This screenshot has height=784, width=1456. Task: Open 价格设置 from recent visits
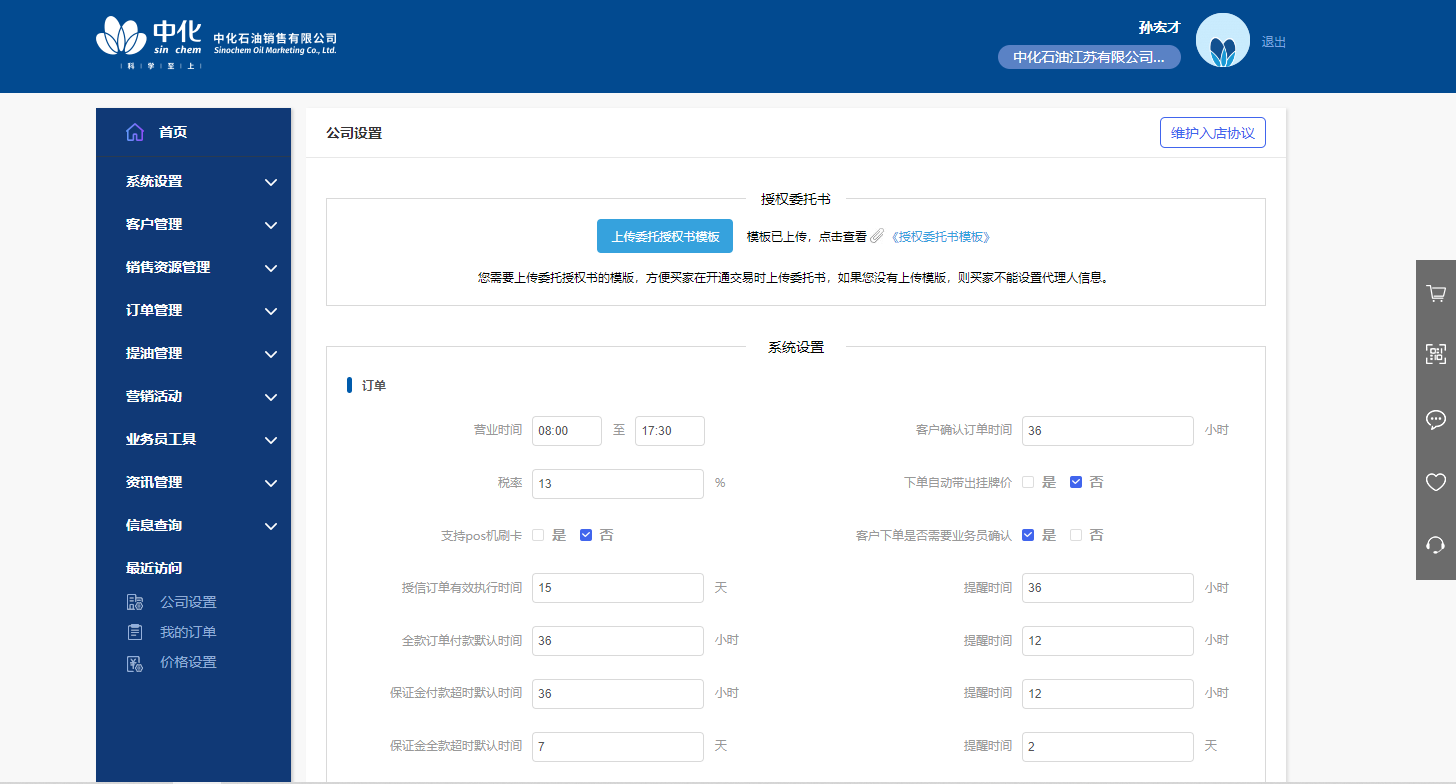(188, 662)
